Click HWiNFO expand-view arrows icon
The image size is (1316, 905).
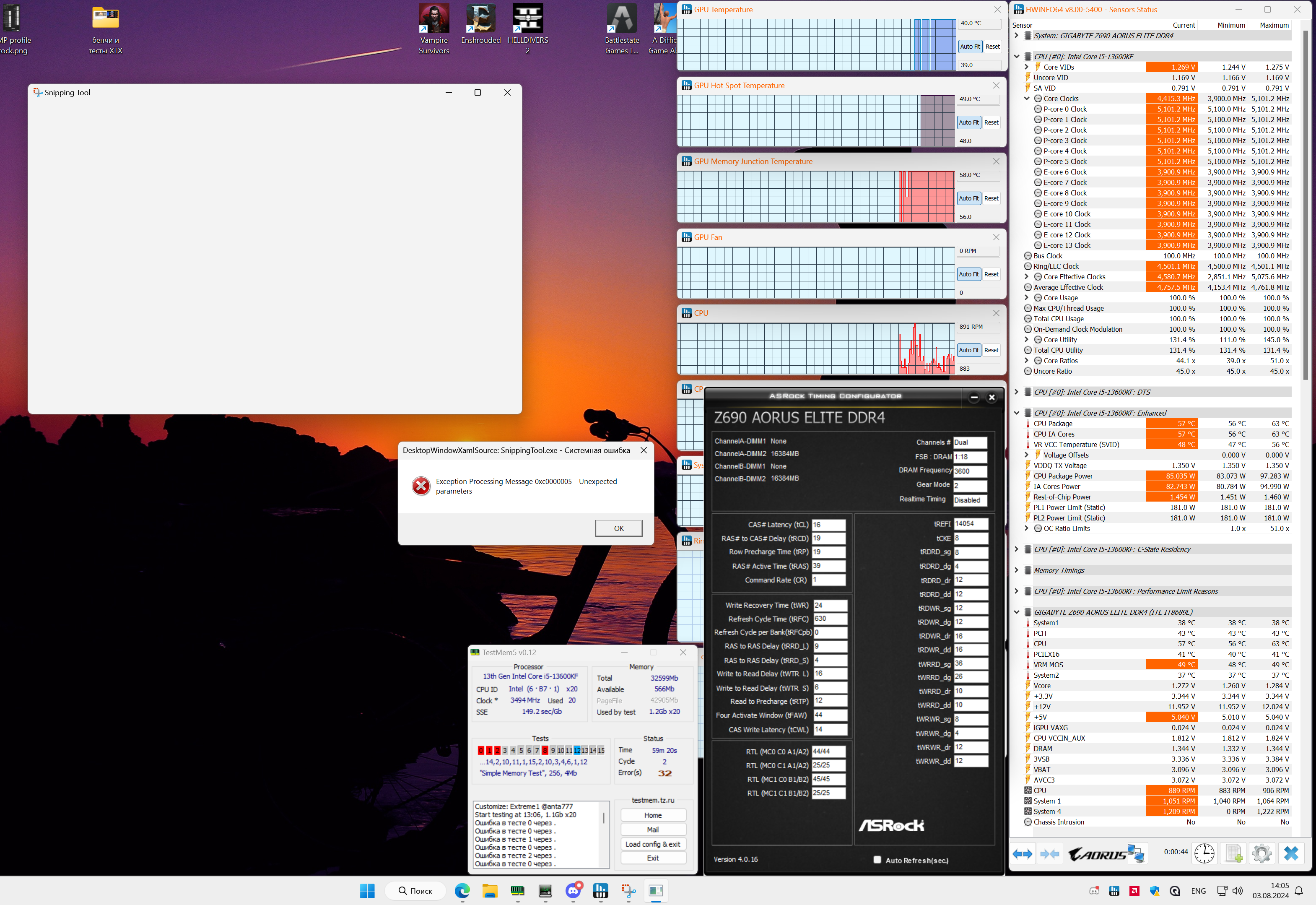click(x=1023, y=853)
